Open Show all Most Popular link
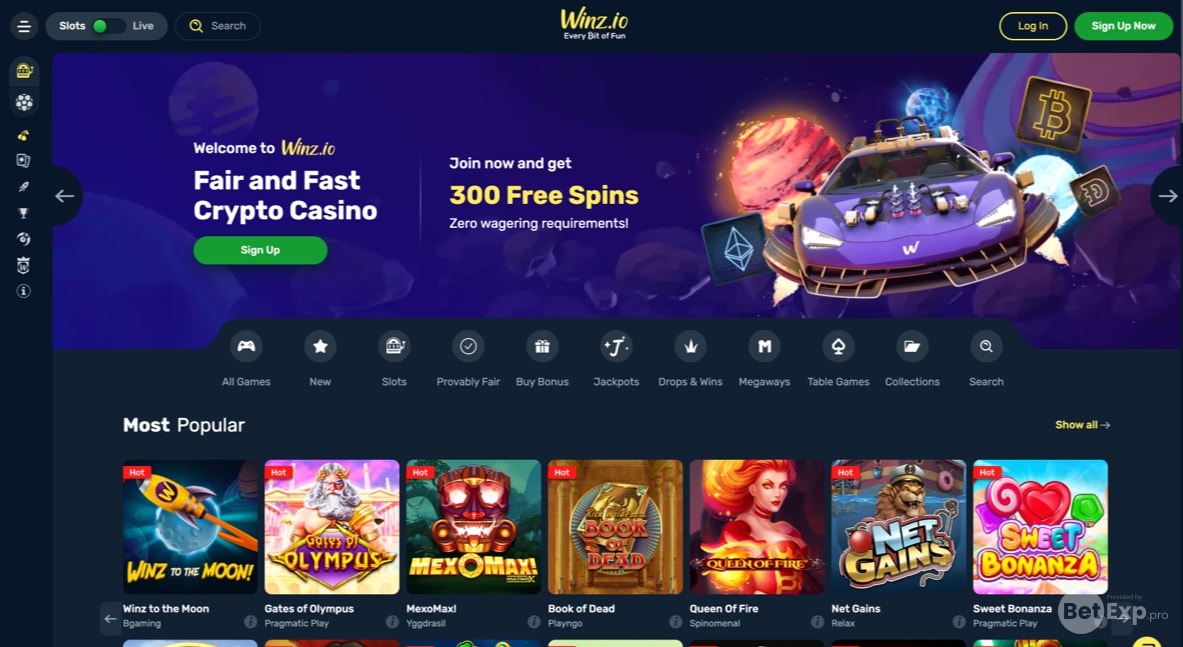Screen dimensions: 1183x647 pos(1082,425)
